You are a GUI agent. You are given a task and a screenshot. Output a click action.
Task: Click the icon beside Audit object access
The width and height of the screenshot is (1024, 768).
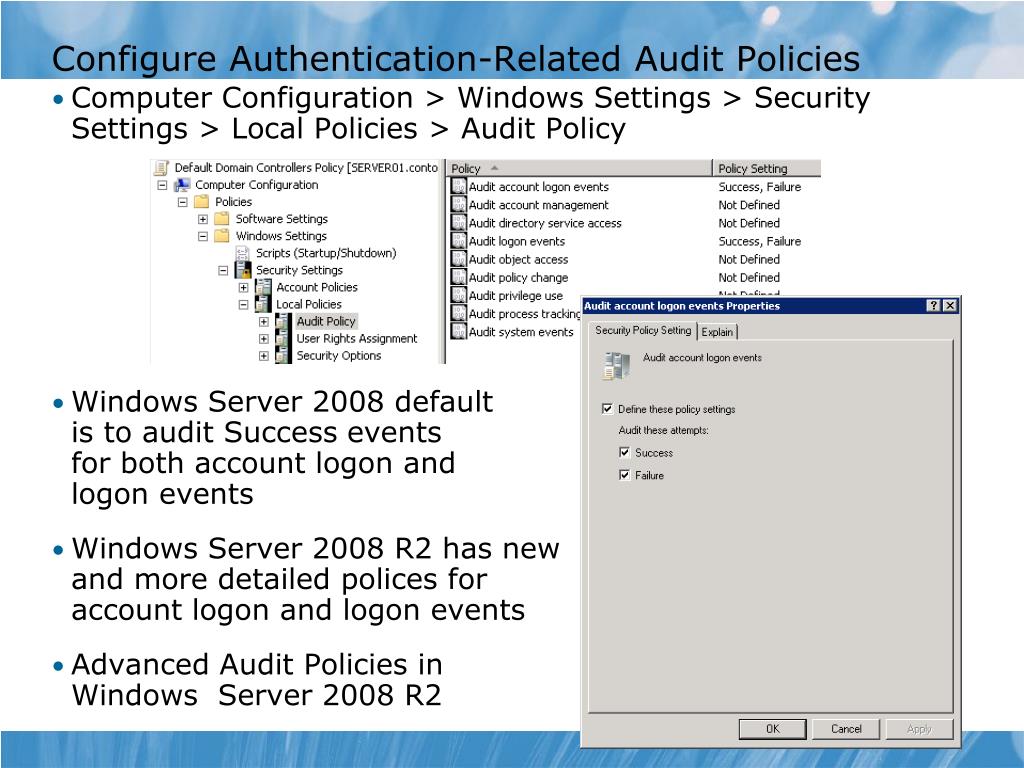[x=459, y=259]
